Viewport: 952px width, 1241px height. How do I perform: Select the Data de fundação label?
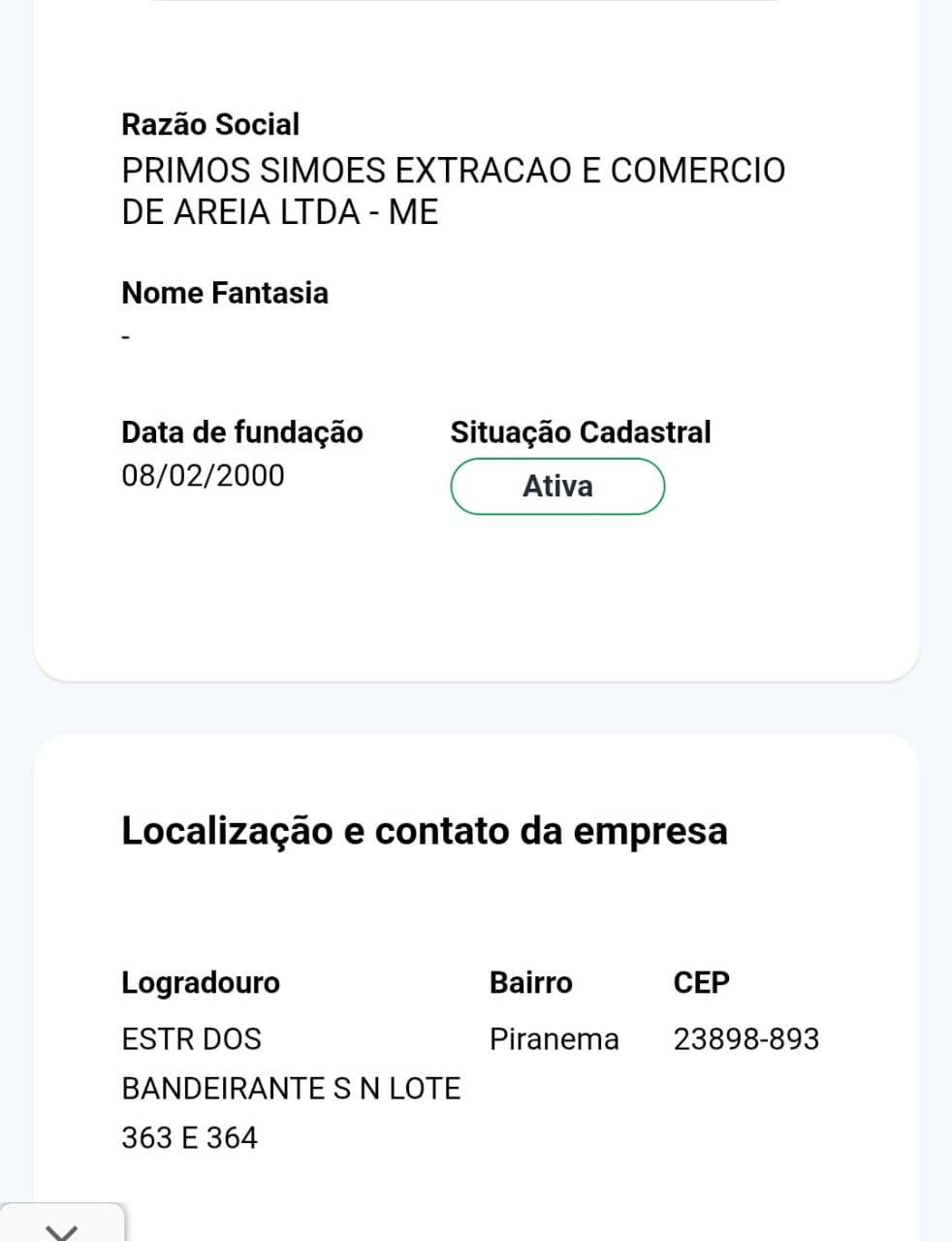(x=241, y=431)
